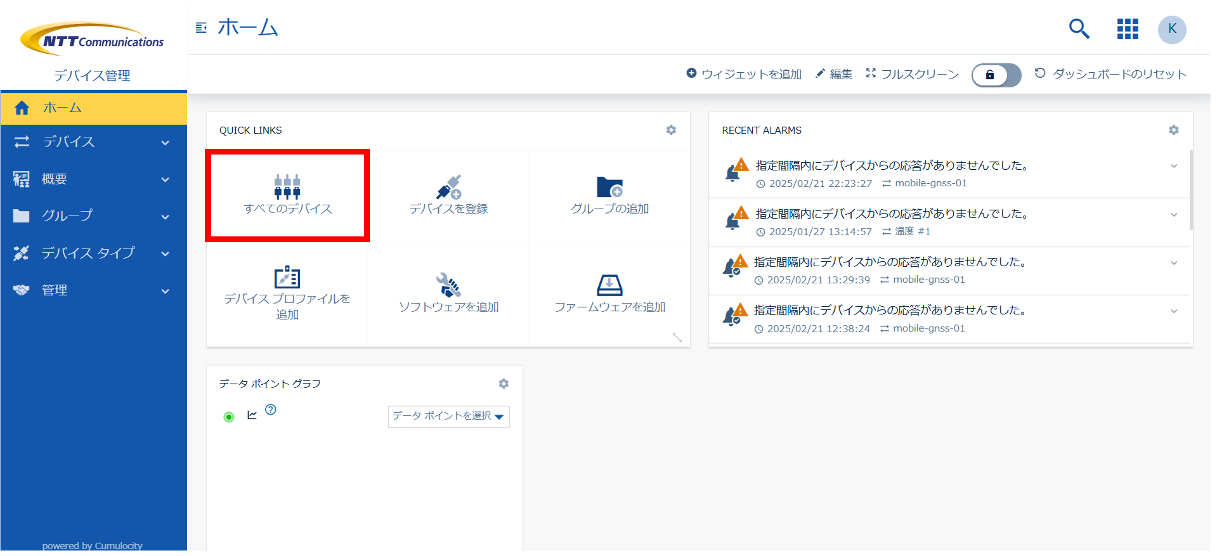The image size is (1216, 556).
Task: Open mobile-gnss-01 link in the 13:29:39 alarm
Action: (929, 280)
